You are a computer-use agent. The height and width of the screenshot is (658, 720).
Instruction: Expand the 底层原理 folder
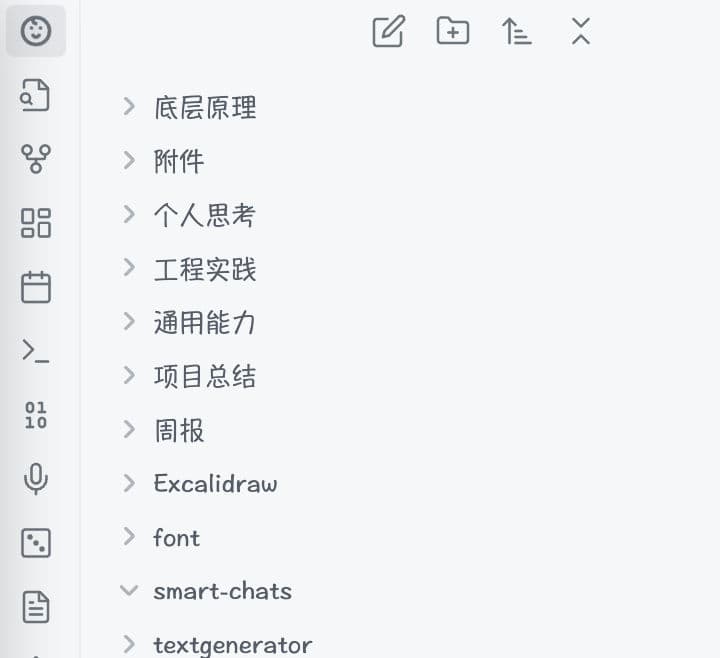[128, 106]
